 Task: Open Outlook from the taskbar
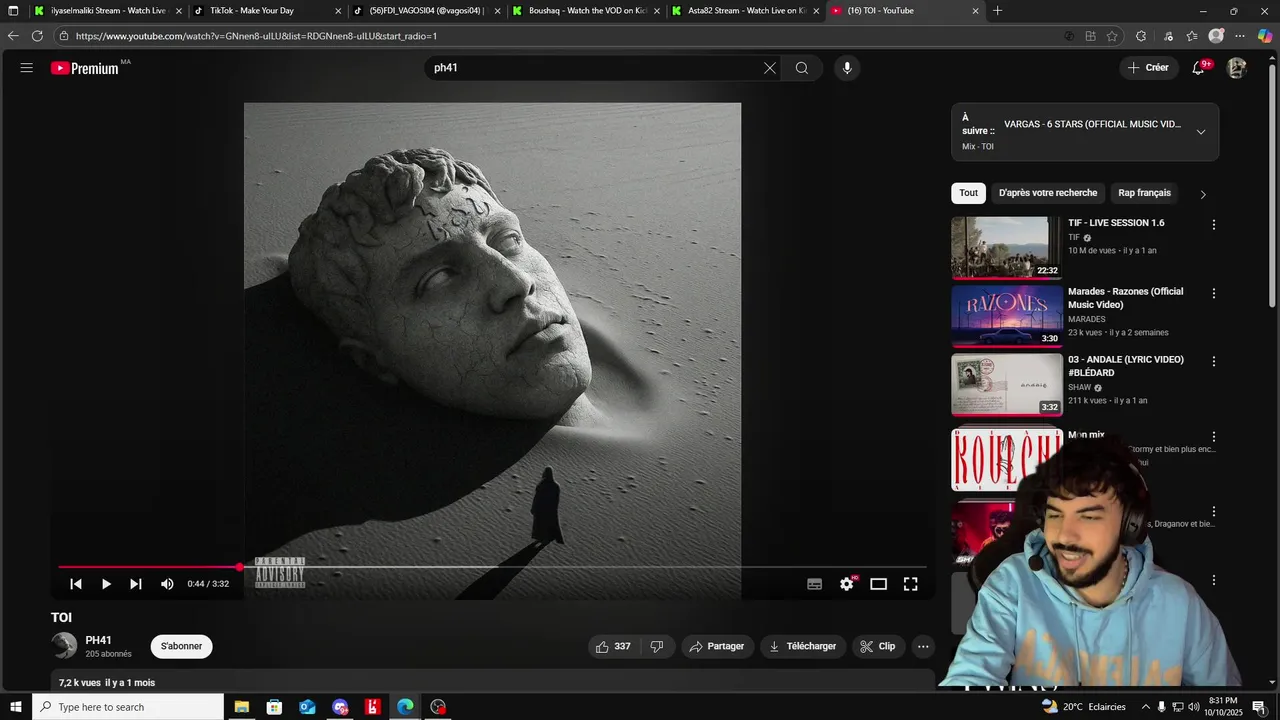coord(307,707)
